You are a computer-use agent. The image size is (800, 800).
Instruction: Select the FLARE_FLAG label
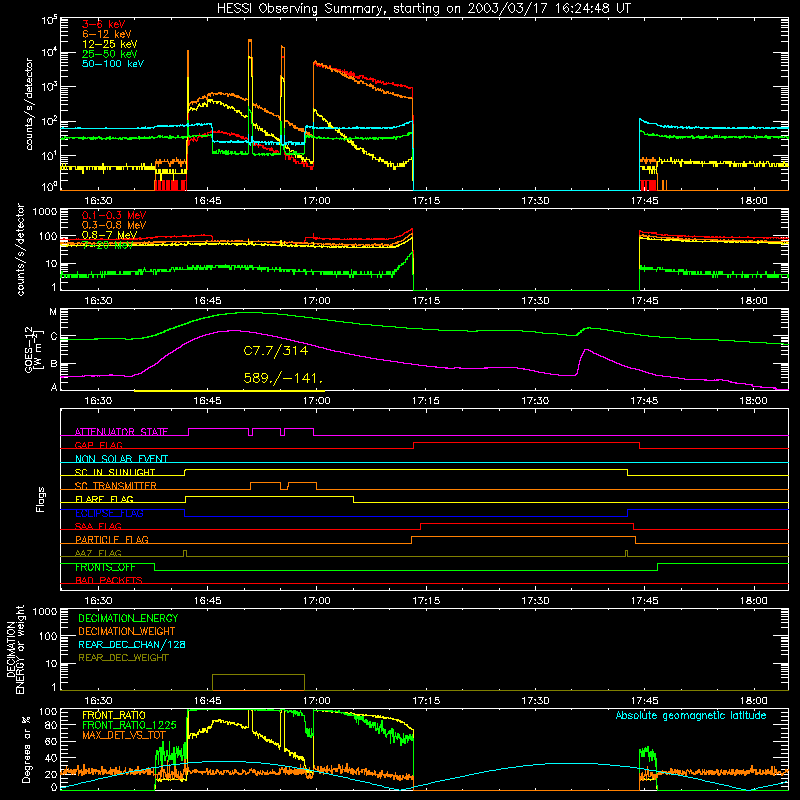tap(104, 499)
